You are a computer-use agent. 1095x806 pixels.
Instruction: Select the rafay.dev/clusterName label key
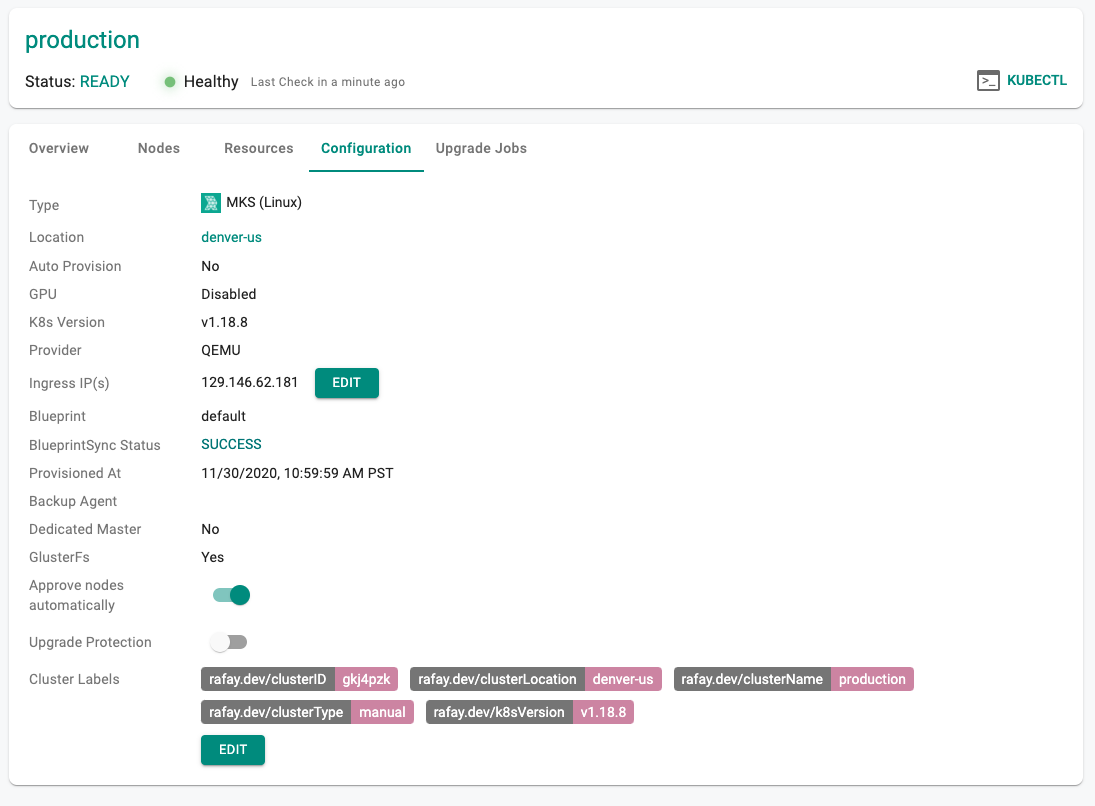(x=752, y=679)
